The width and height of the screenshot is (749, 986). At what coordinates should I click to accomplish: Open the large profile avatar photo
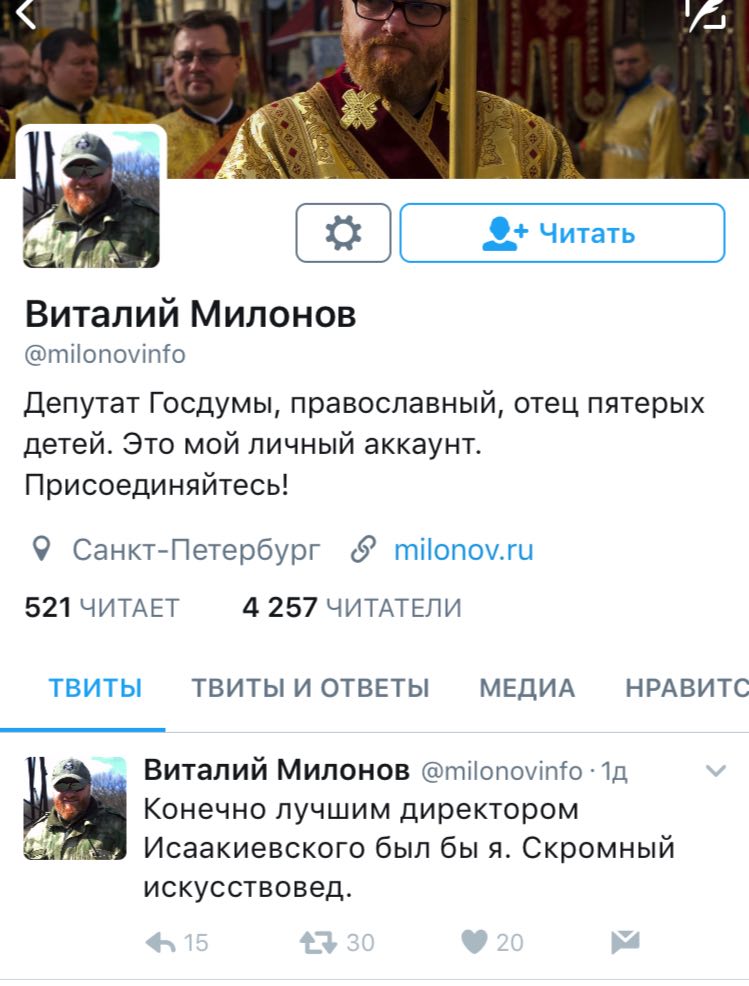[91, 198]
